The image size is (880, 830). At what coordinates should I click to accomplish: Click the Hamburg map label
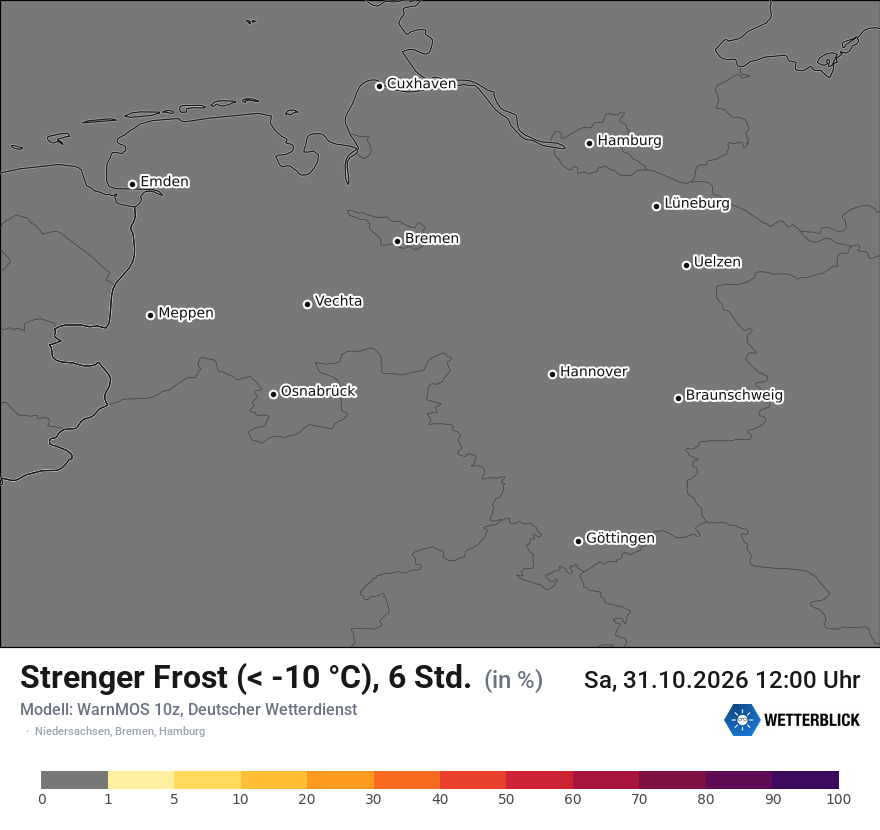(x=630, y=140)
